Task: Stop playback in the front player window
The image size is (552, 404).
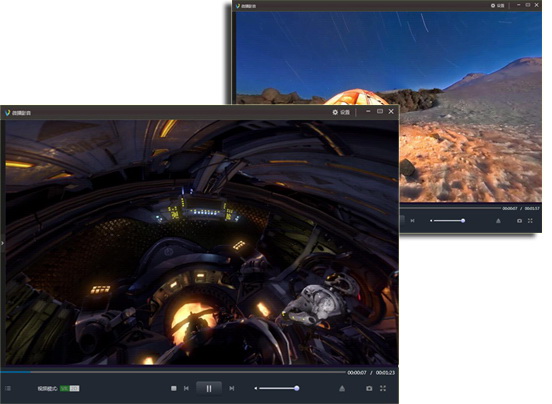Action: pos(174,388)
